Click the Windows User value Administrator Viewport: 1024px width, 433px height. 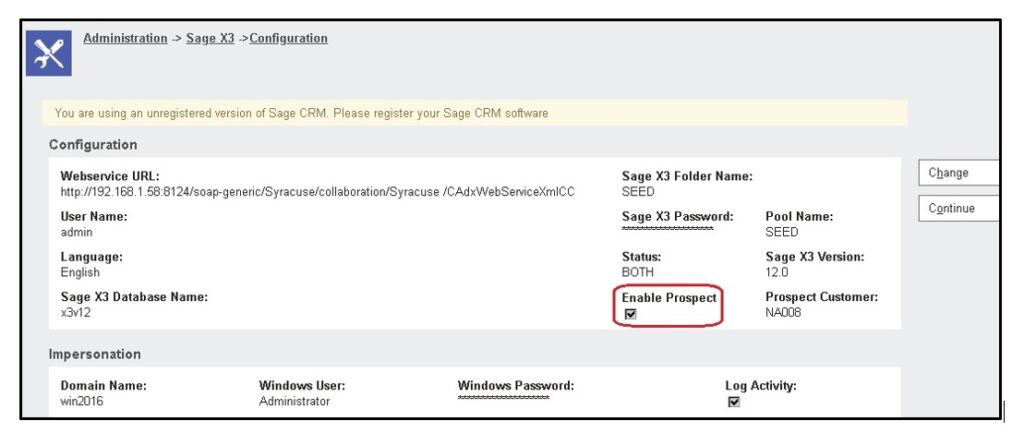point(294,402)
